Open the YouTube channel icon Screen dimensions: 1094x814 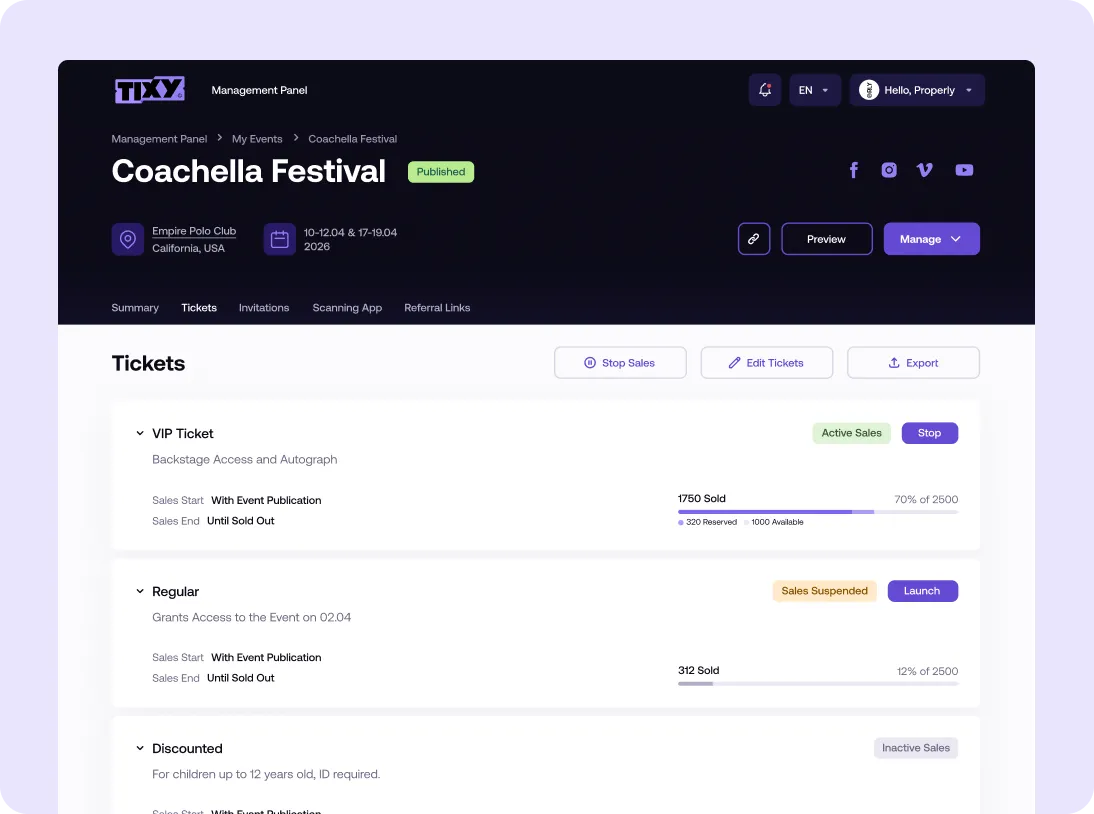coord(963,170)
